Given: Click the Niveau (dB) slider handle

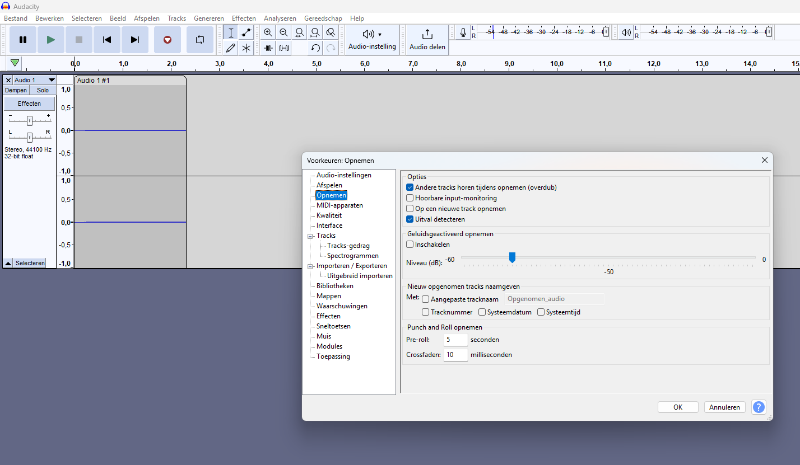Looking at the screenshot, I should [x=512, y=257].
